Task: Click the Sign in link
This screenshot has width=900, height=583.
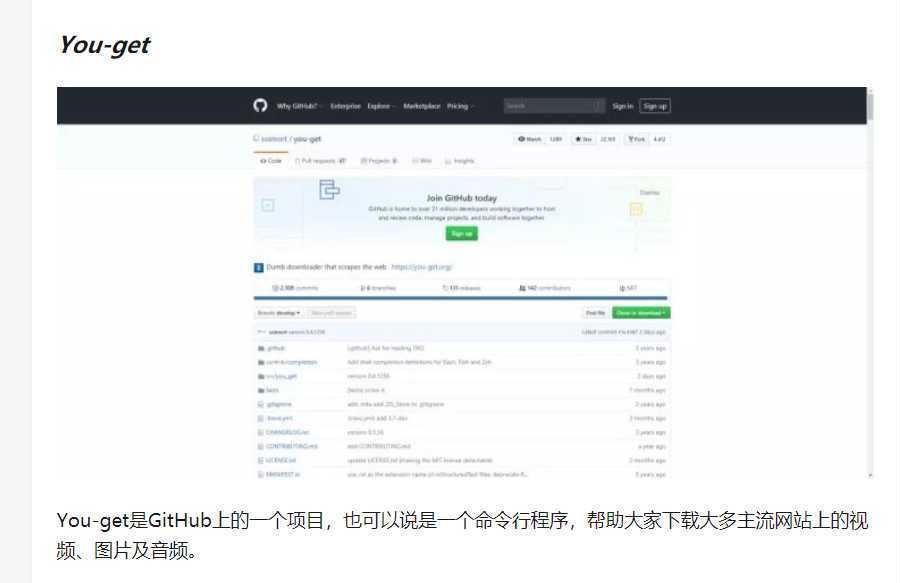Action: tap(622, 106)
